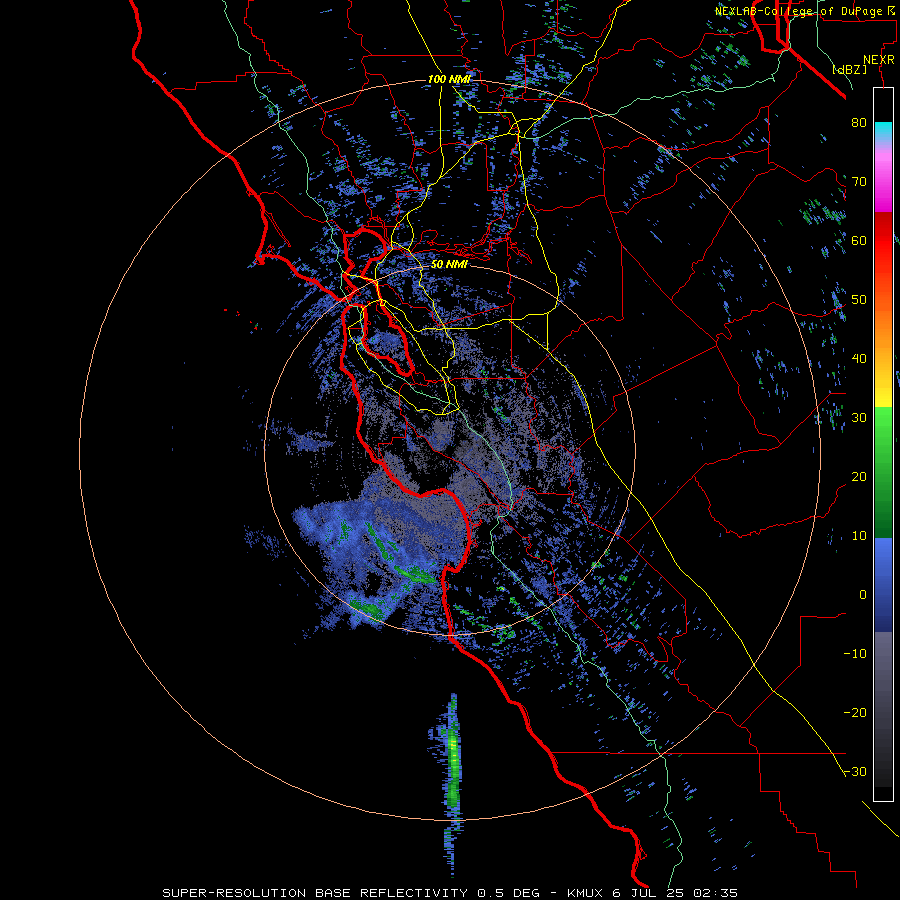Click the 0.5 DEG elevation text

[509, 893]
